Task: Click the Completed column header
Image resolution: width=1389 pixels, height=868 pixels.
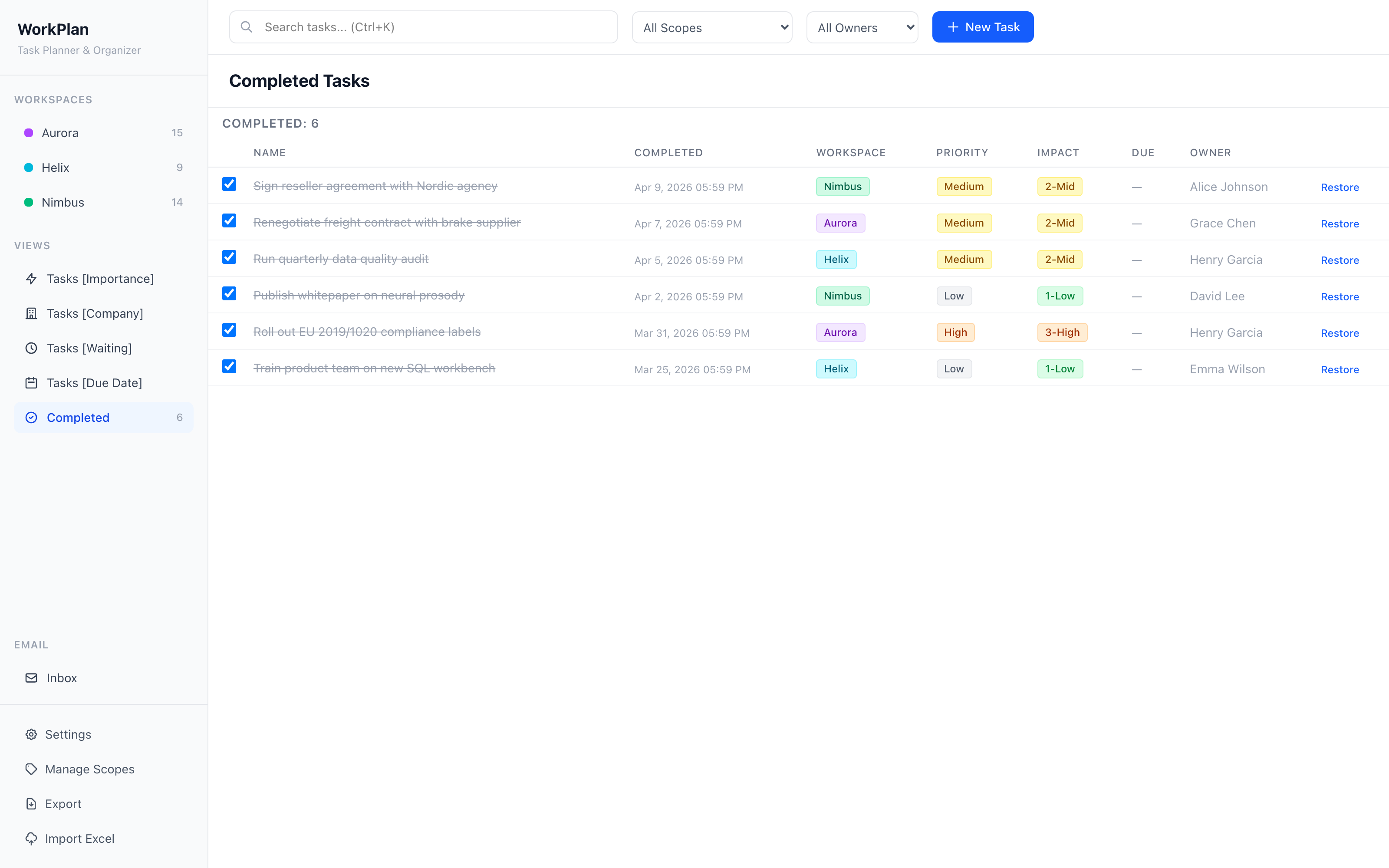Action: 668,153
